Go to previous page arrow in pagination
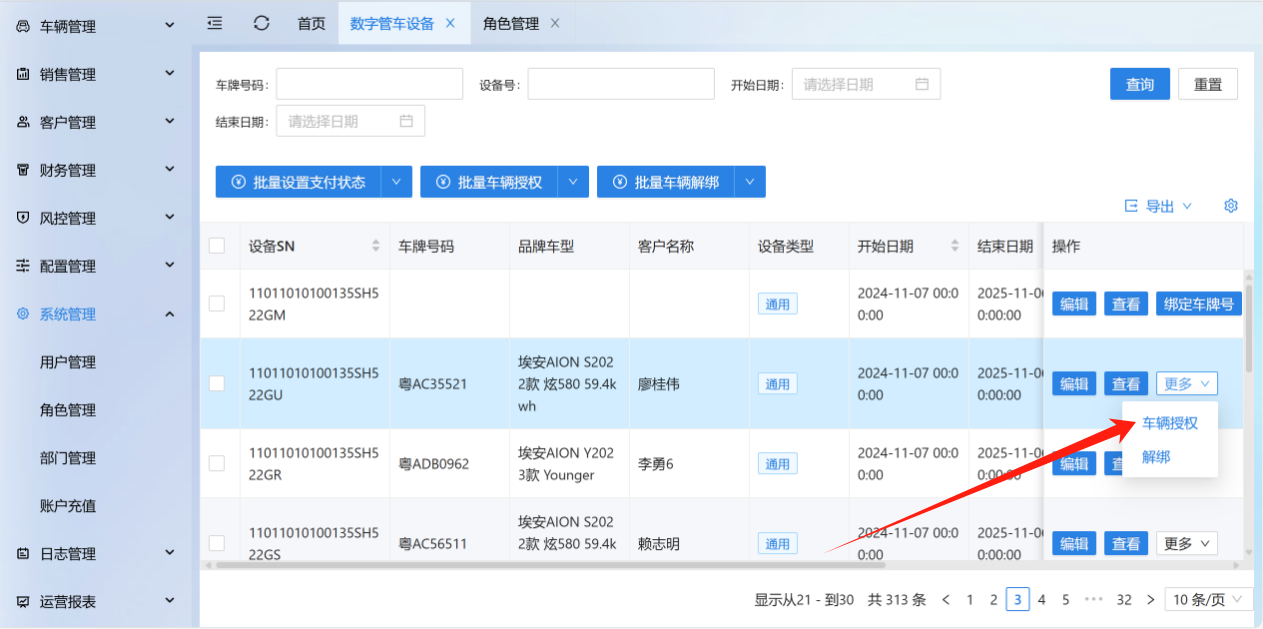Screen dimensions: 1263x629 tap(946, 599)
